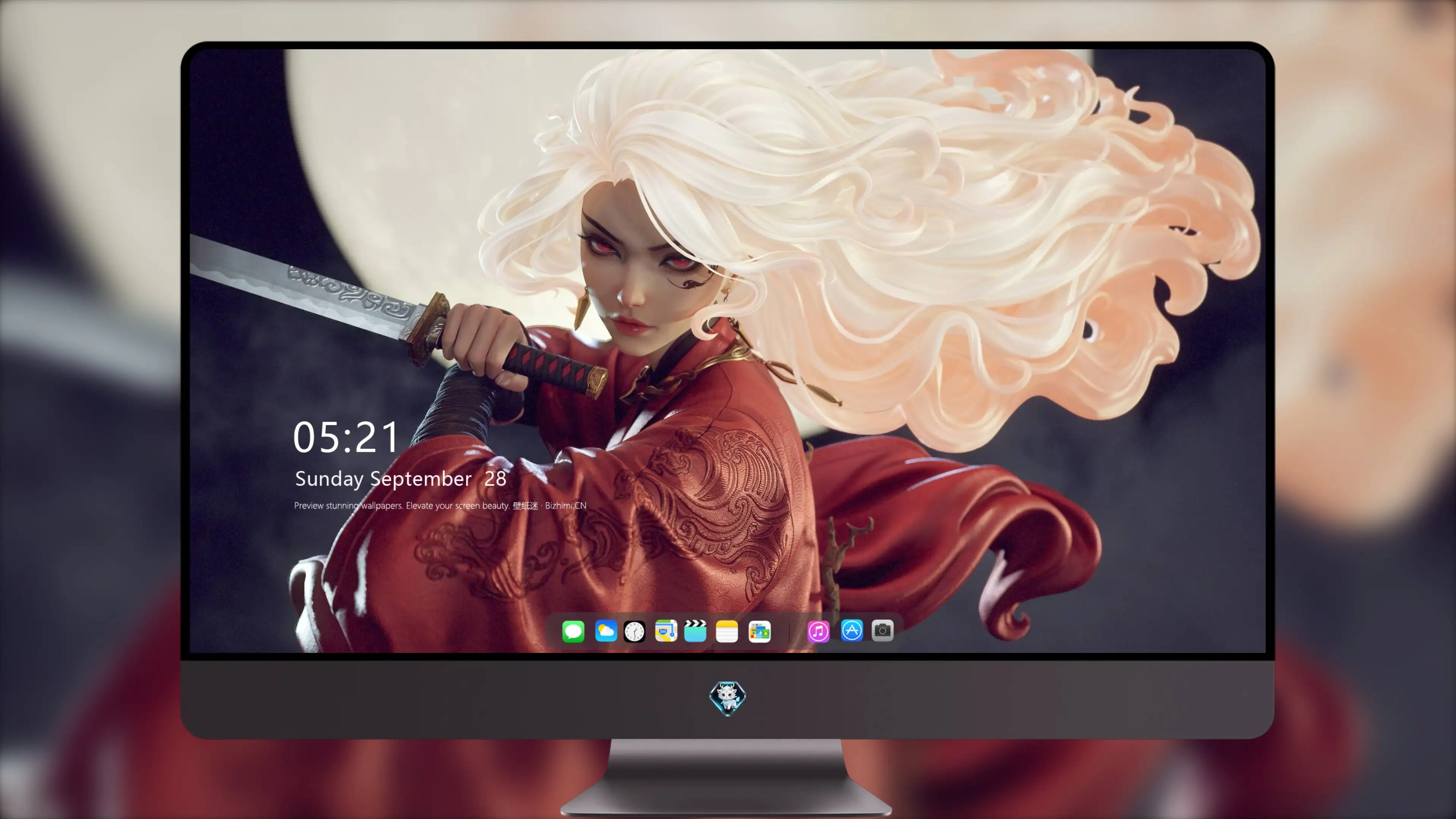Open the Clock app in the dock
This screenshot has width=1456, height=819.
click(x=634, y=631)
